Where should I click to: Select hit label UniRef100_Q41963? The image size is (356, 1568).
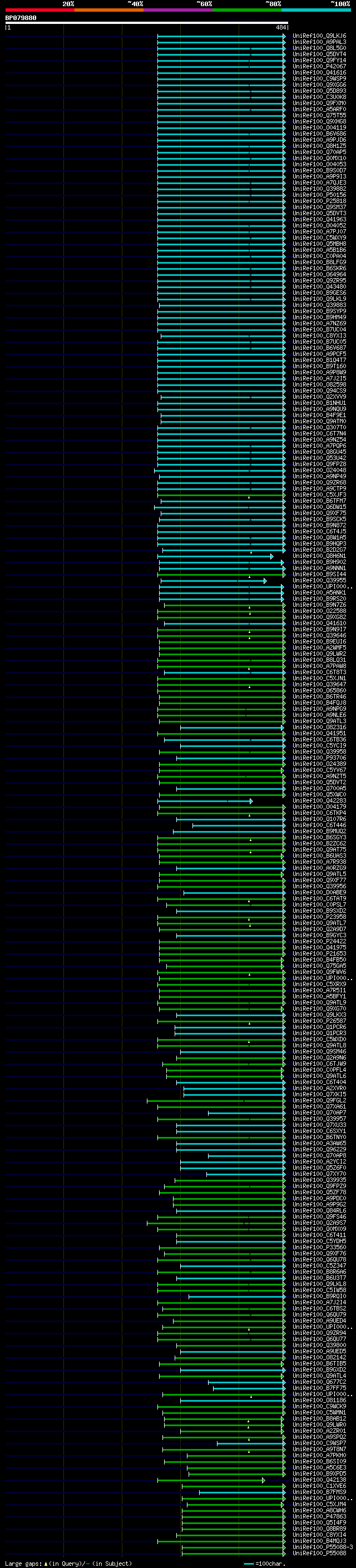[x=319, y=219]
